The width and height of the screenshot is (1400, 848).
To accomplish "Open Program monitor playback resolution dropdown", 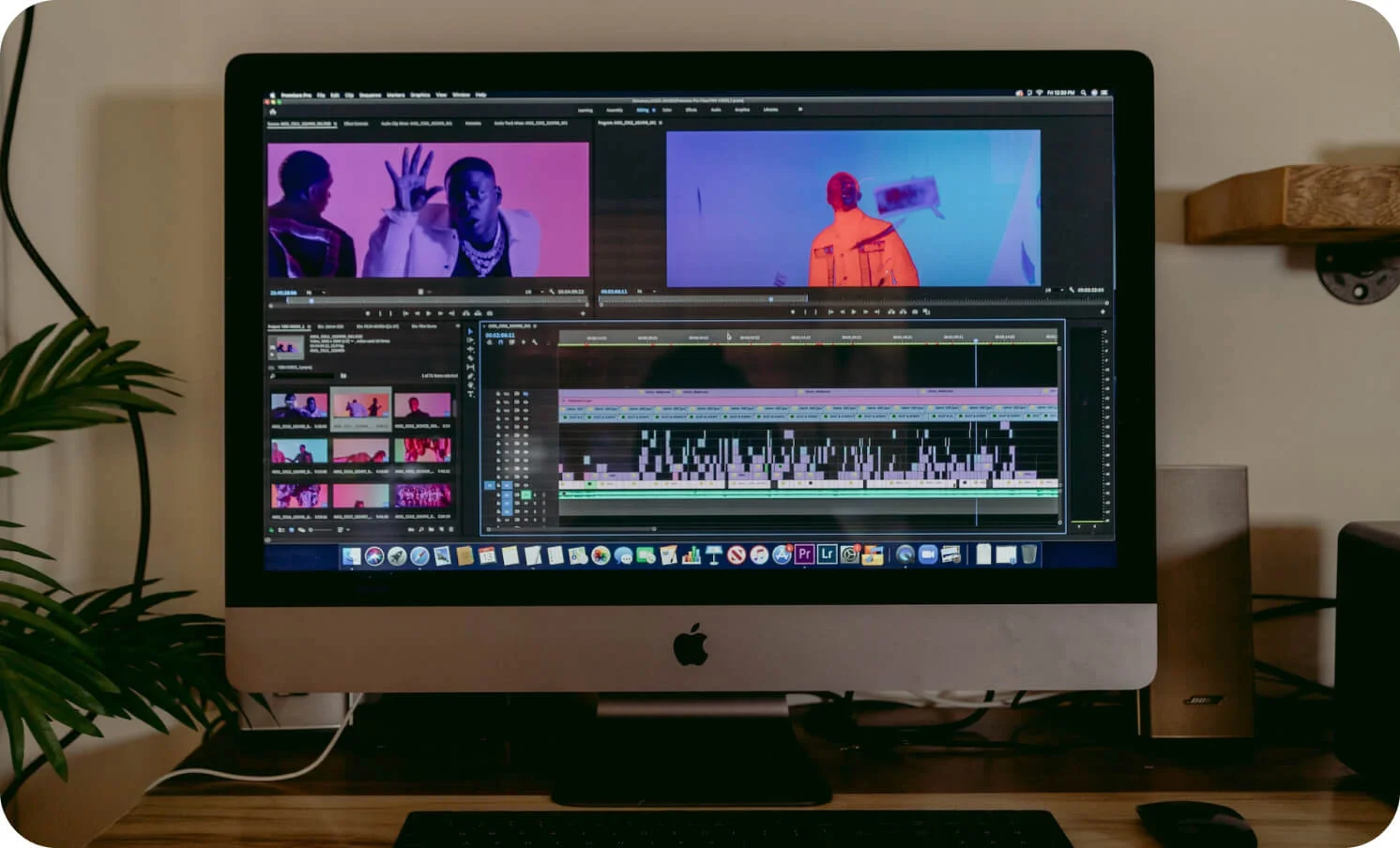I will 1056,290.
